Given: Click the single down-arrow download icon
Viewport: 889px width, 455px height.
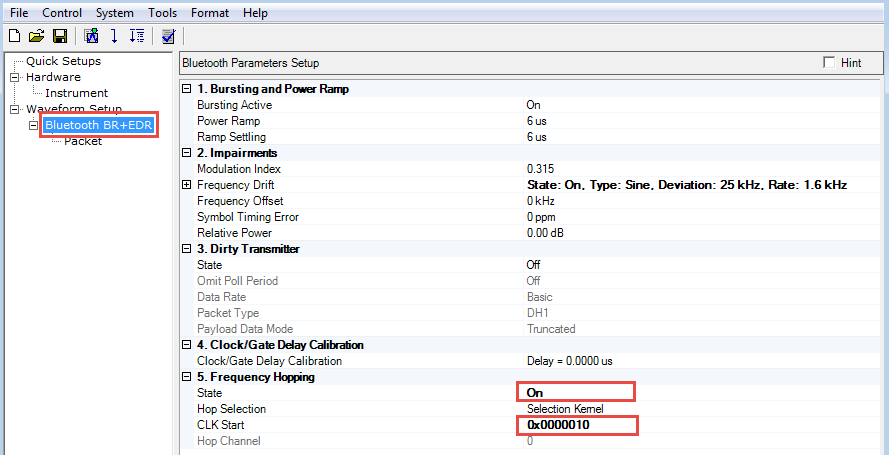Looking at the screenshot, I should click(x=114, y=36).
